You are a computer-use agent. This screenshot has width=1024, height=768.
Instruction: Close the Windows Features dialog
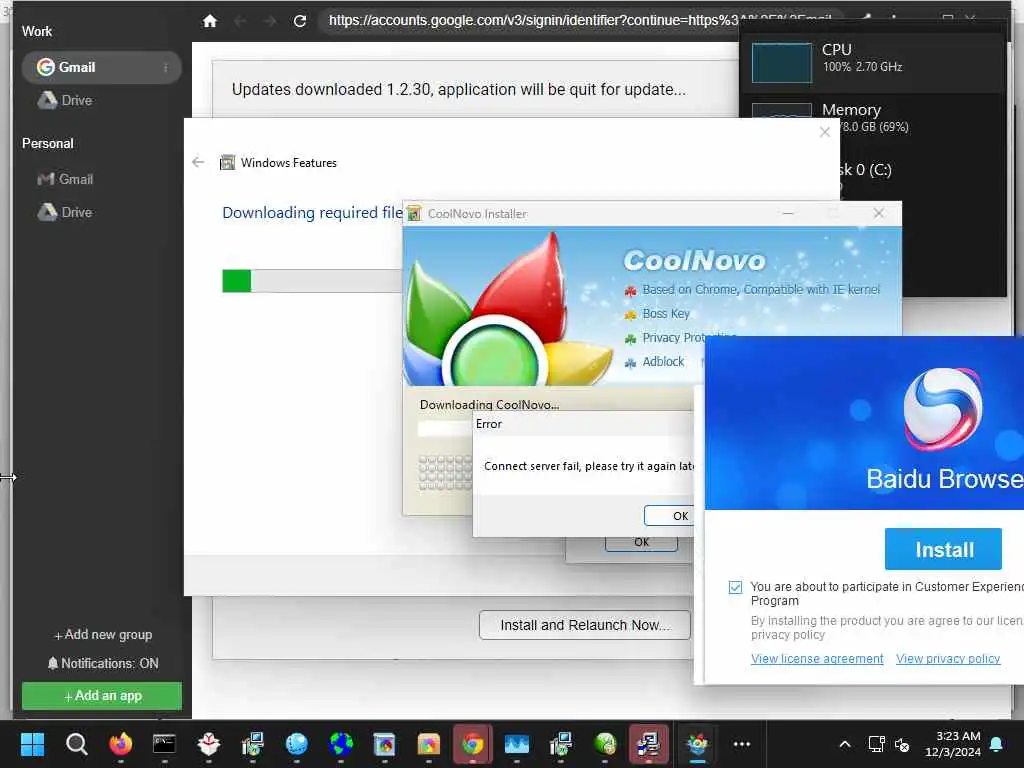click(825, 133)
